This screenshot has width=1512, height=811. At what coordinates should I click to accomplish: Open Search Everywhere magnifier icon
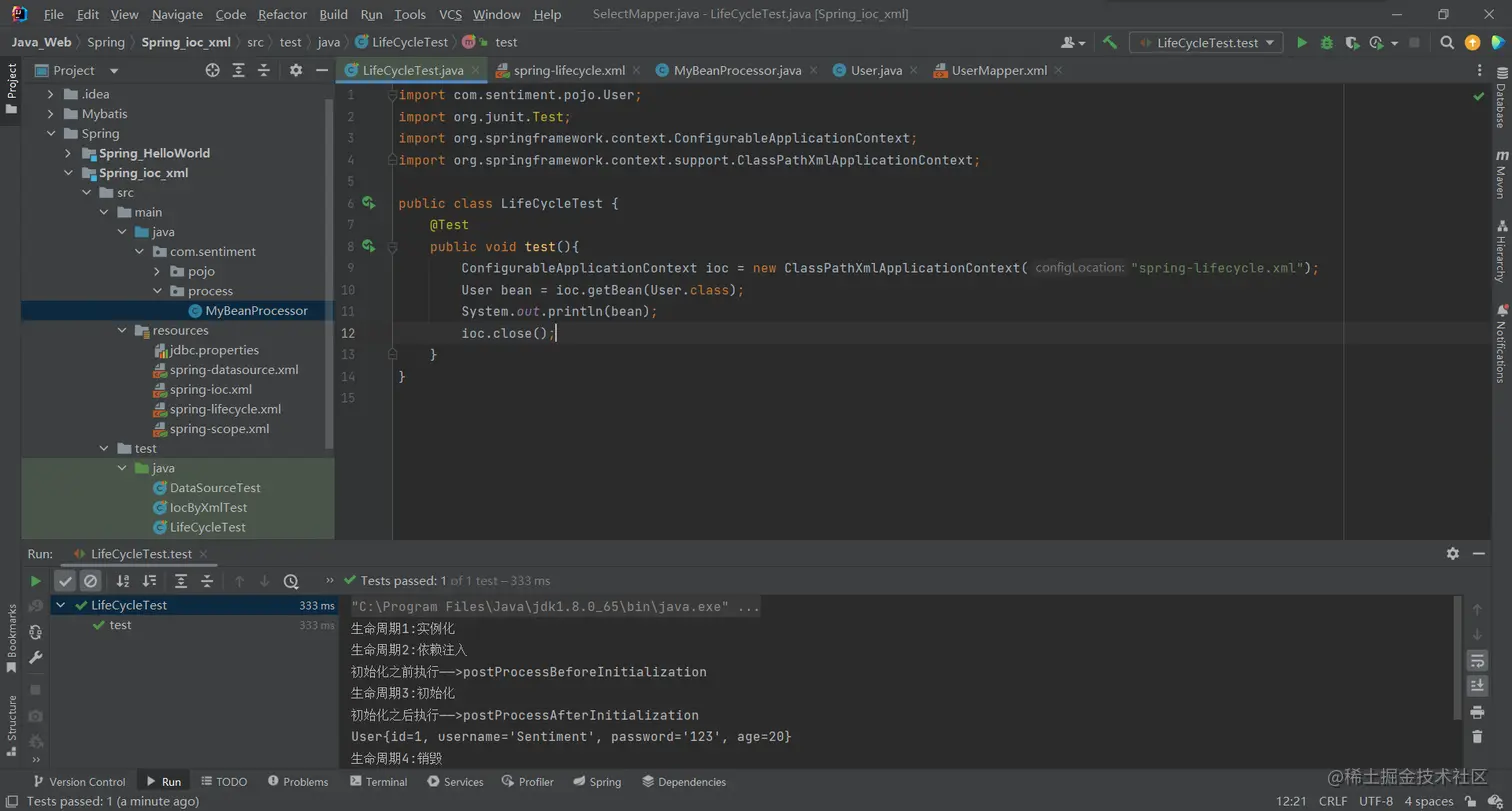[x=1447, y=43]
